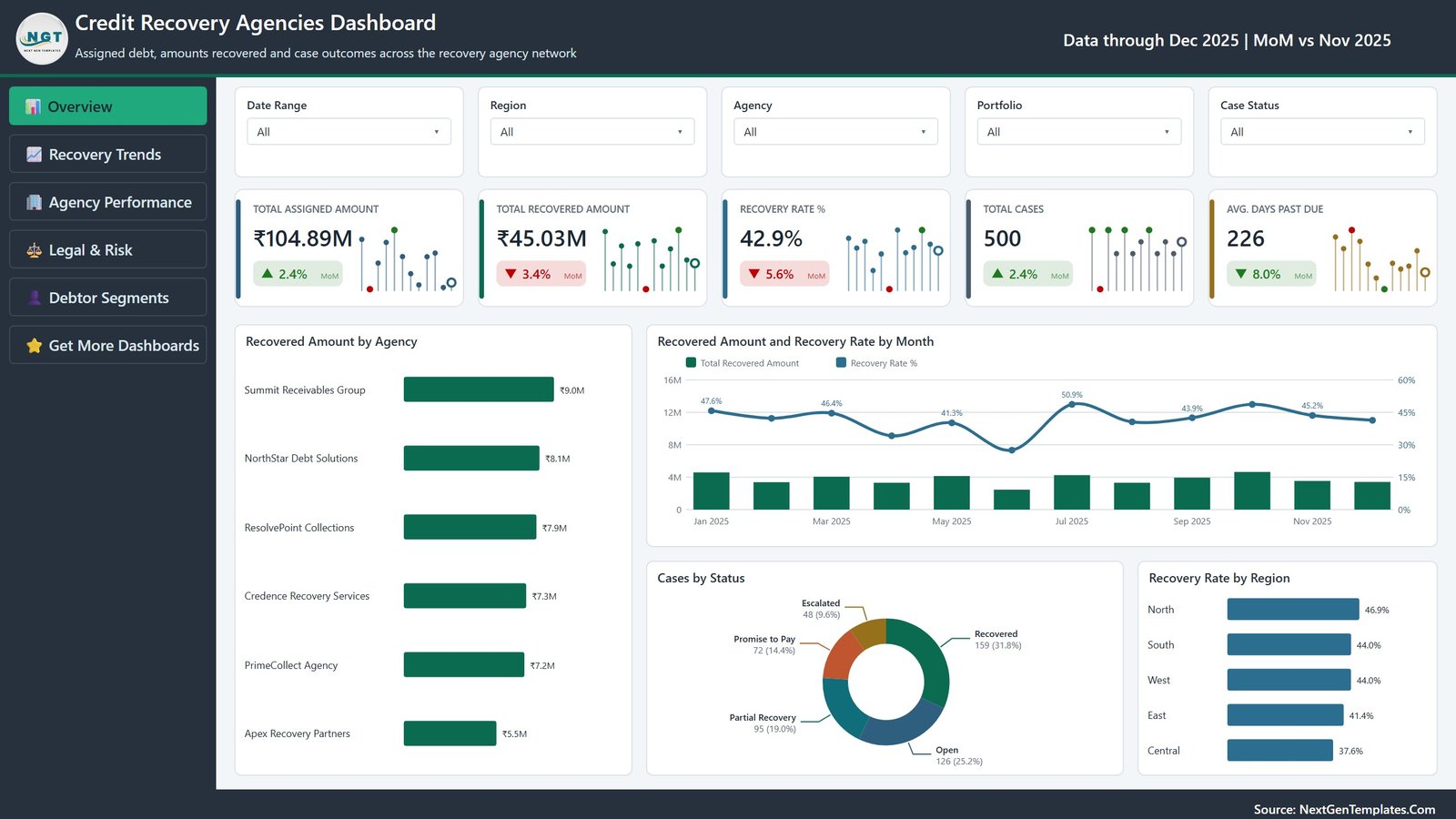Viewport: 1456px width, 819px height.
Task: Toggle the Total Recovered Amount legend item
Action: click(x=743, y=363)
